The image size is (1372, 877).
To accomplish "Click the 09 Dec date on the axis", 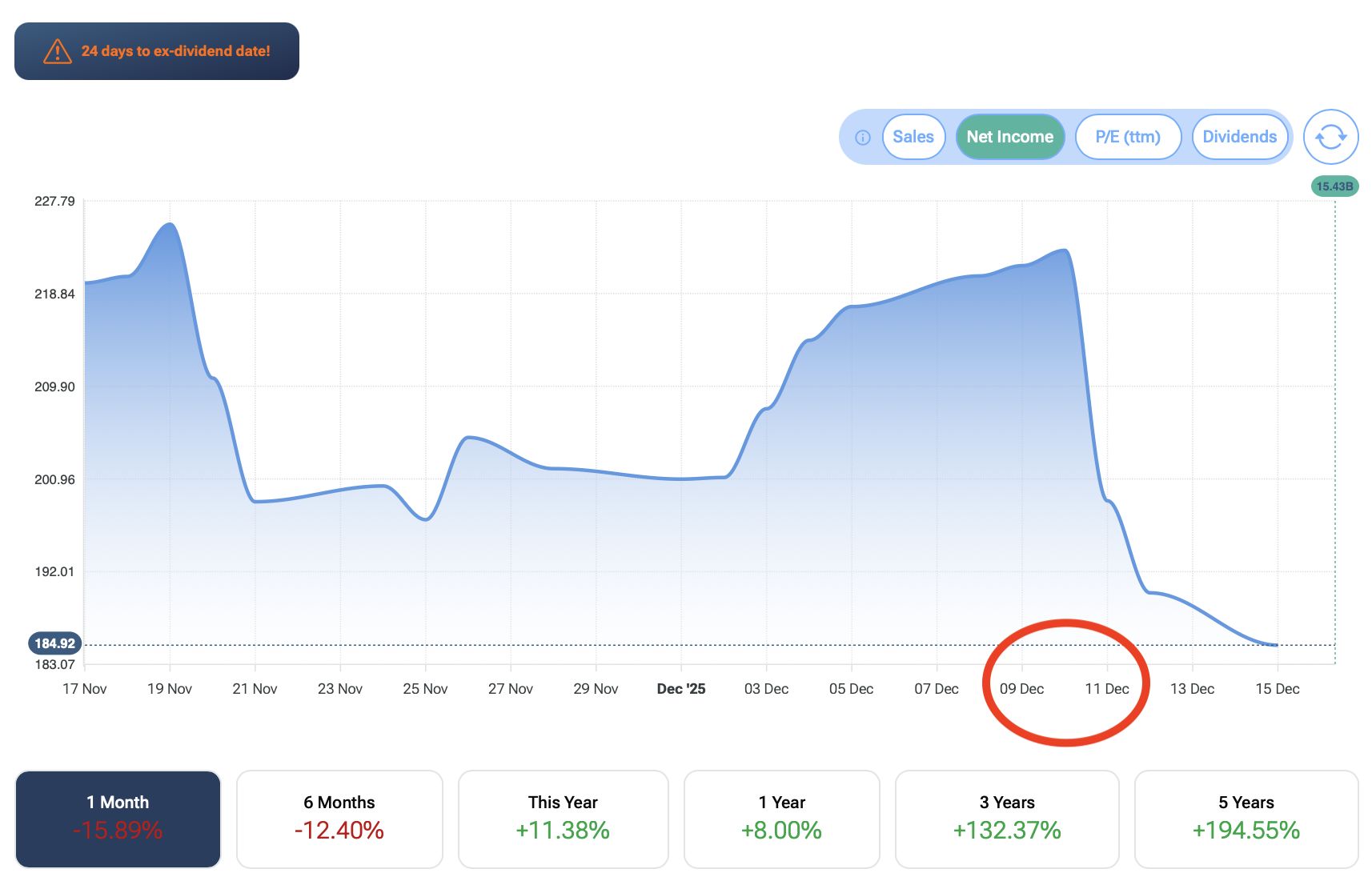I will [1021, 689].
